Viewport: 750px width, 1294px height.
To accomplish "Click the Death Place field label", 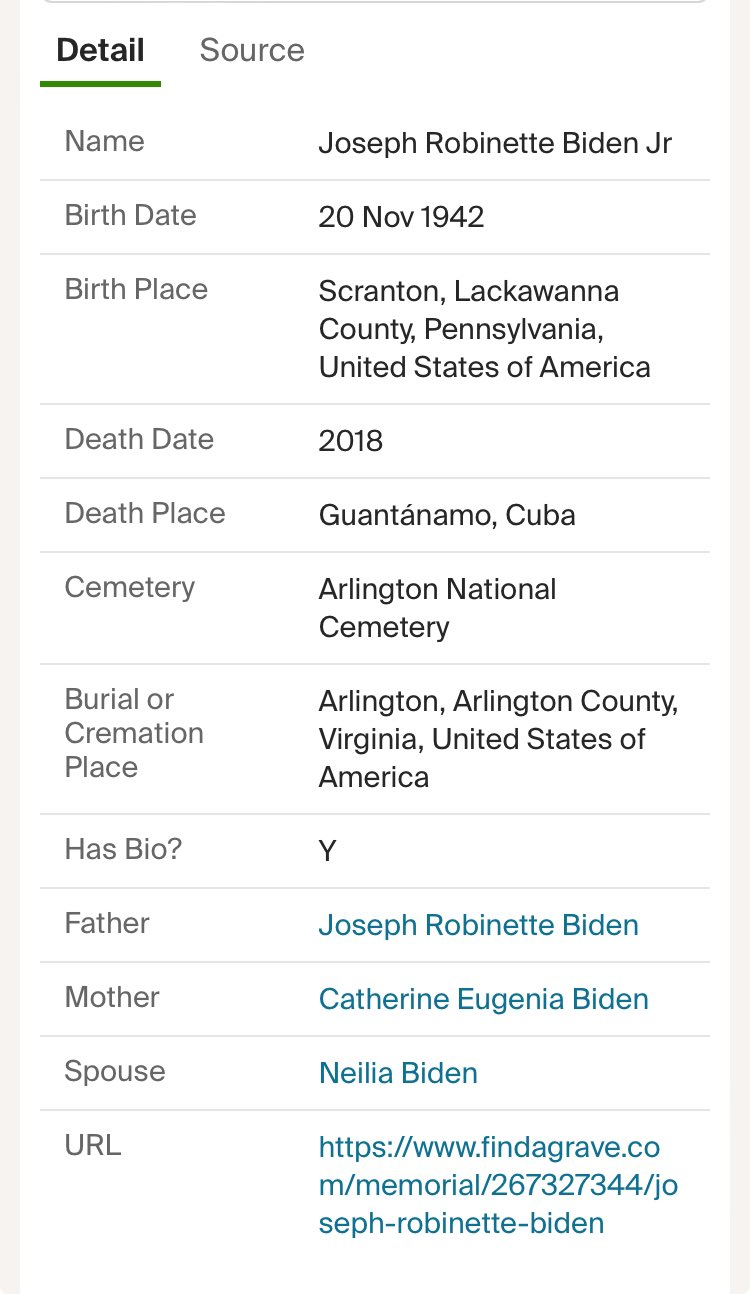I will pos(144,513).
